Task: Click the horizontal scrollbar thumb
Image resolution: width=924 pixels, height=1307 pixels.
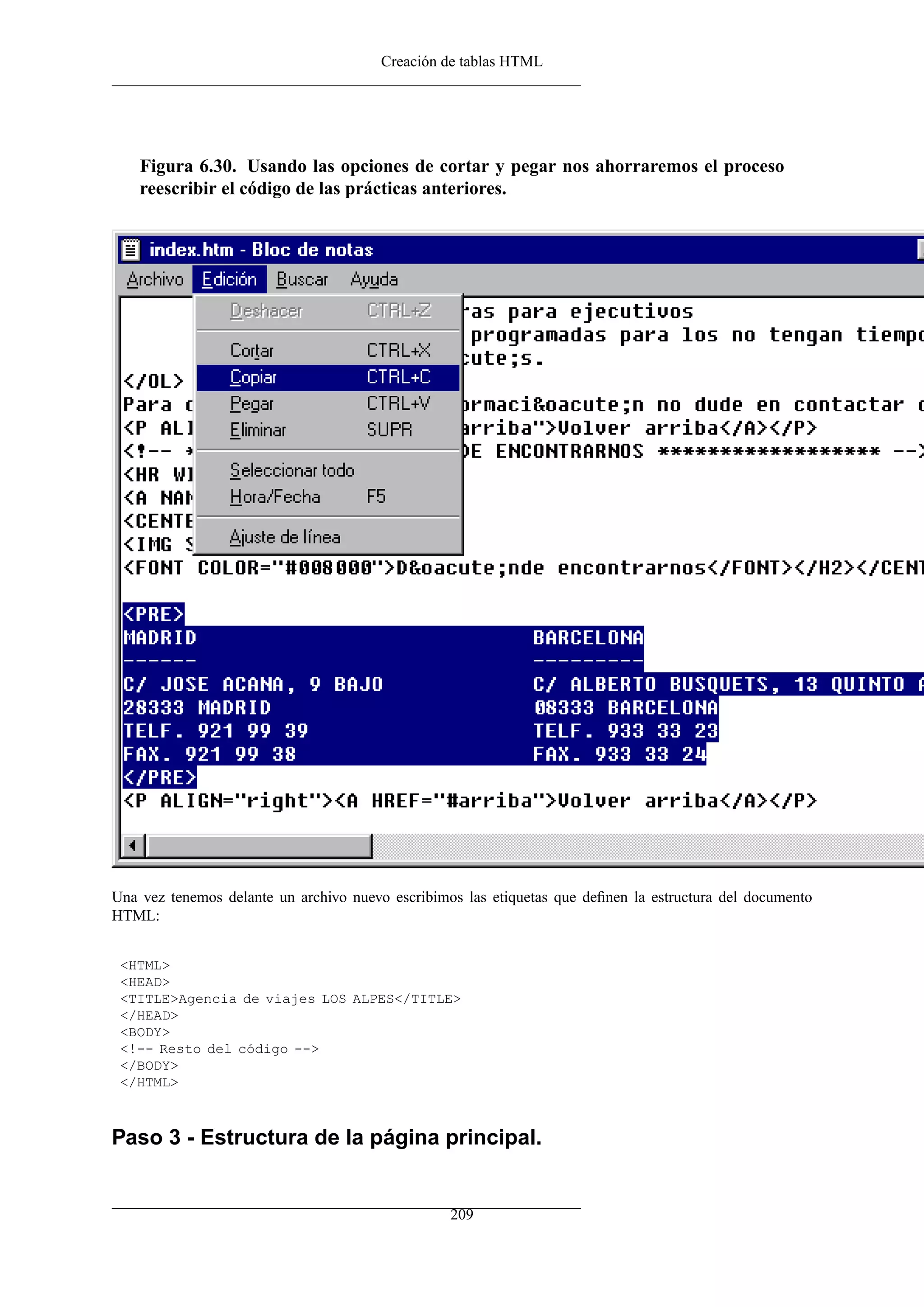Action: 259,845
